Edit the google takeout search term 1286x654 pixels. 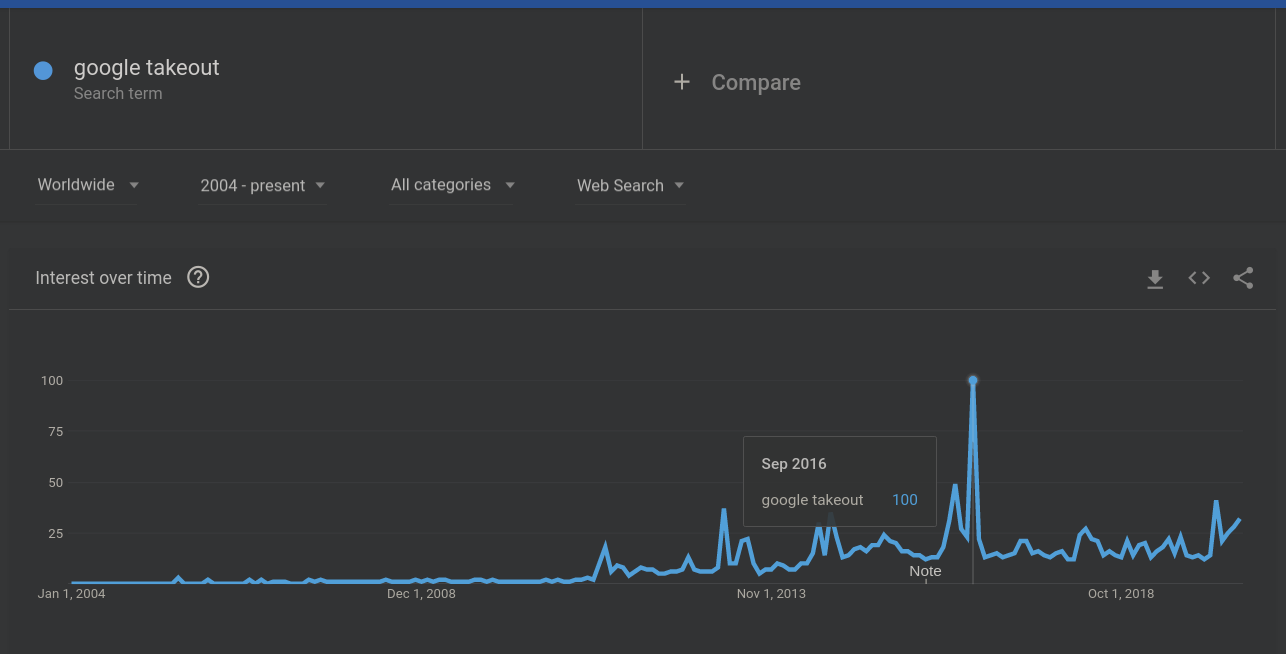tap(146, 68)
